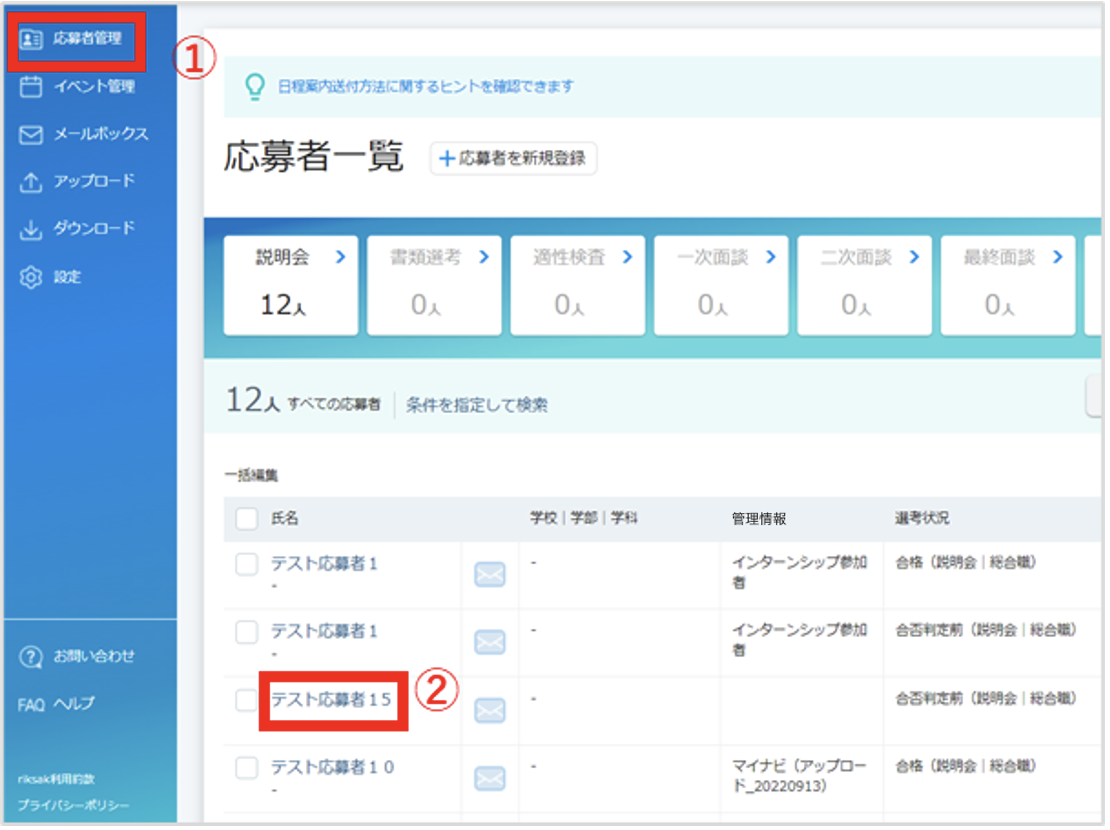
Task: Click mail icon for テスト応募者１０
Action: pos(489,778)
